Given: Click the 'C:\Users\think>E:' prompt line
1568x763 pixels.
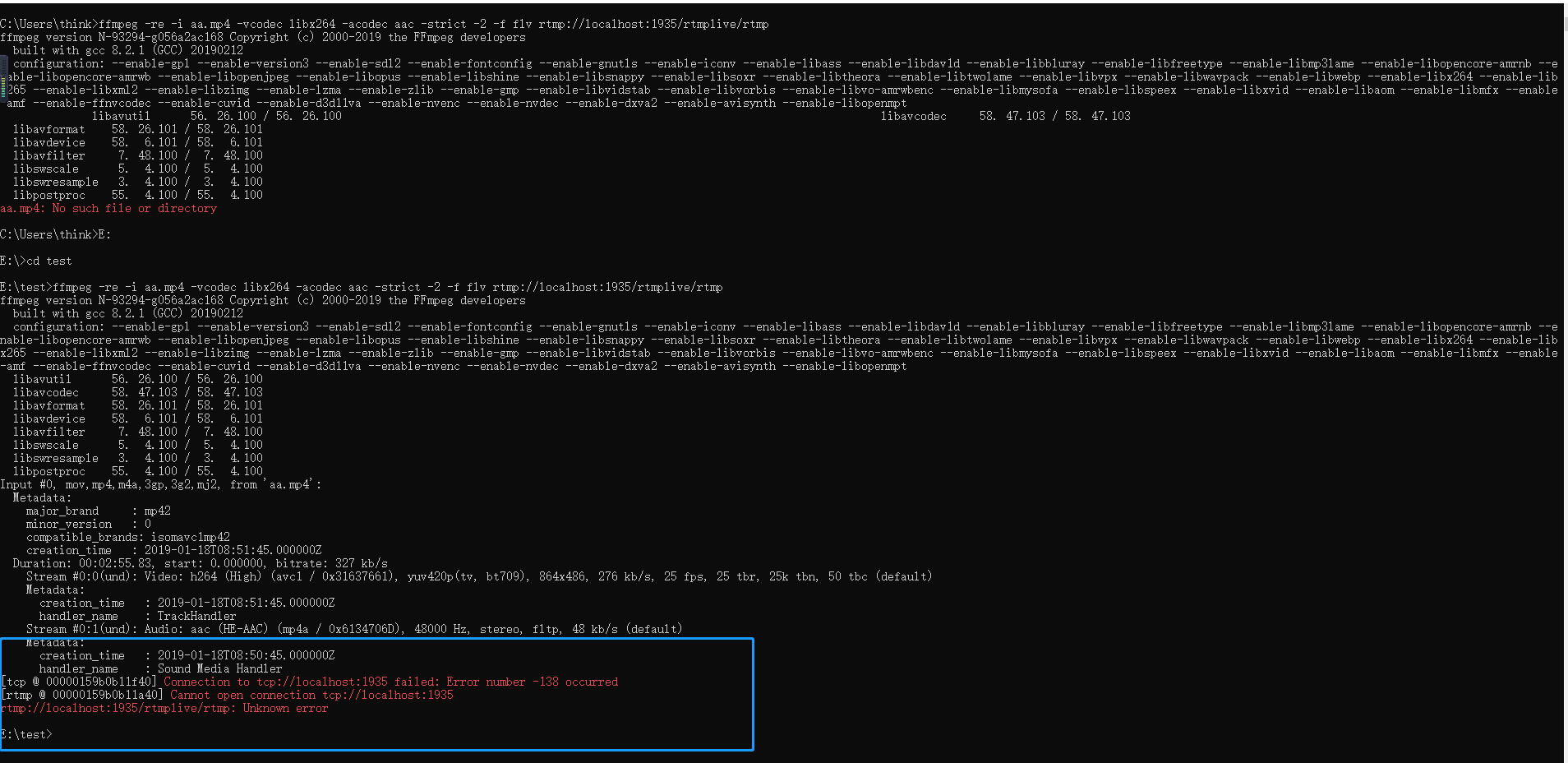Looking at the screenshot, I should point(55,234).
